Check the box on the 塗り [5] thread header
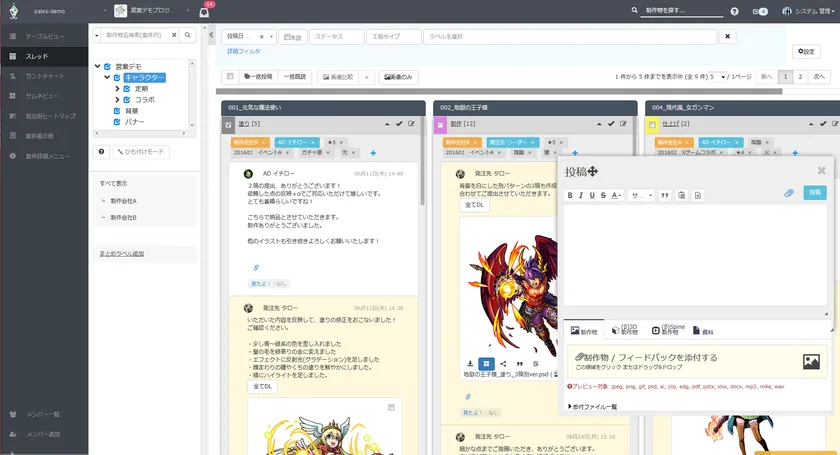Screen dimensions: 840x455 click(229, 124)
